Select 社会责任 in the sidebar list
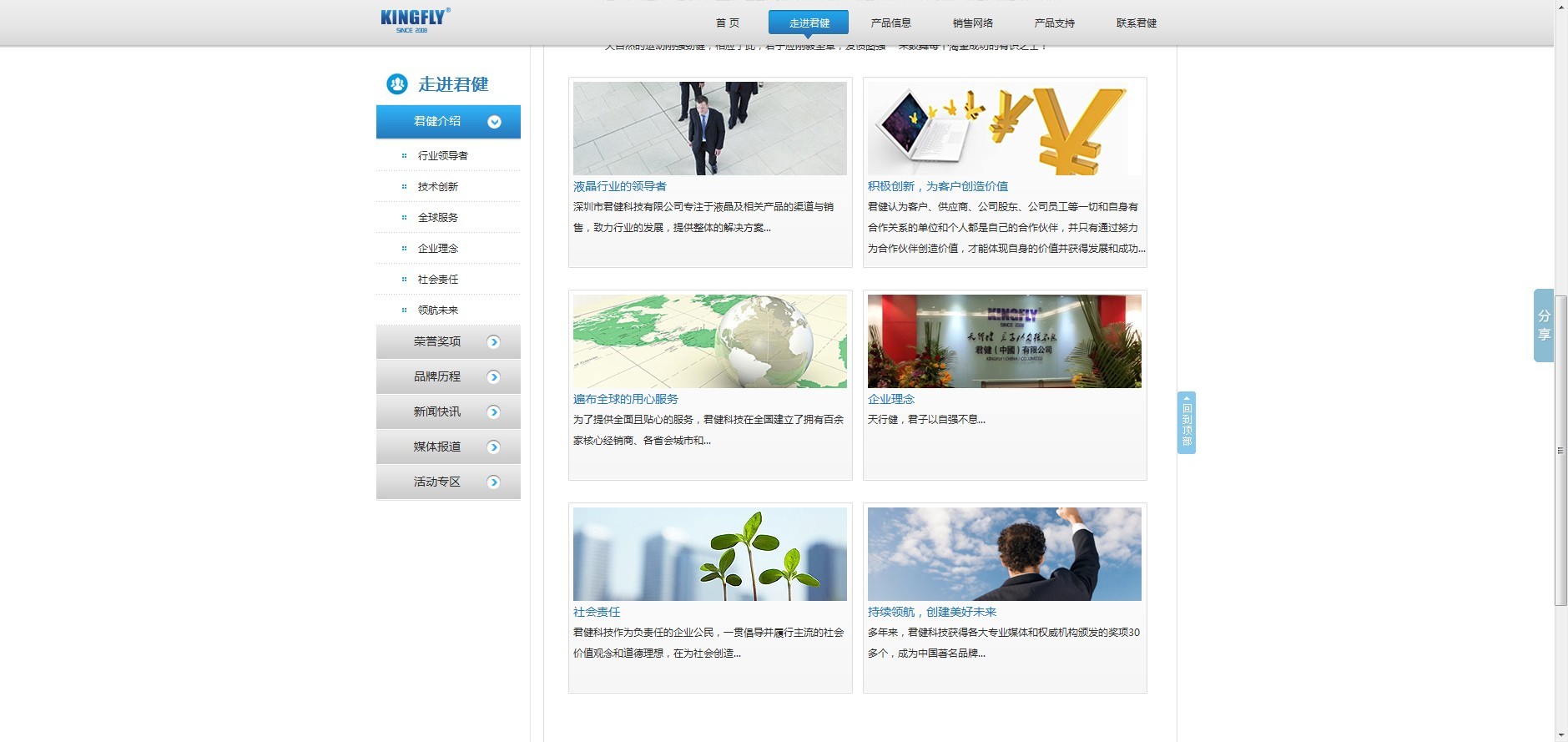1568x742 pixels. [x=438, y=280]
